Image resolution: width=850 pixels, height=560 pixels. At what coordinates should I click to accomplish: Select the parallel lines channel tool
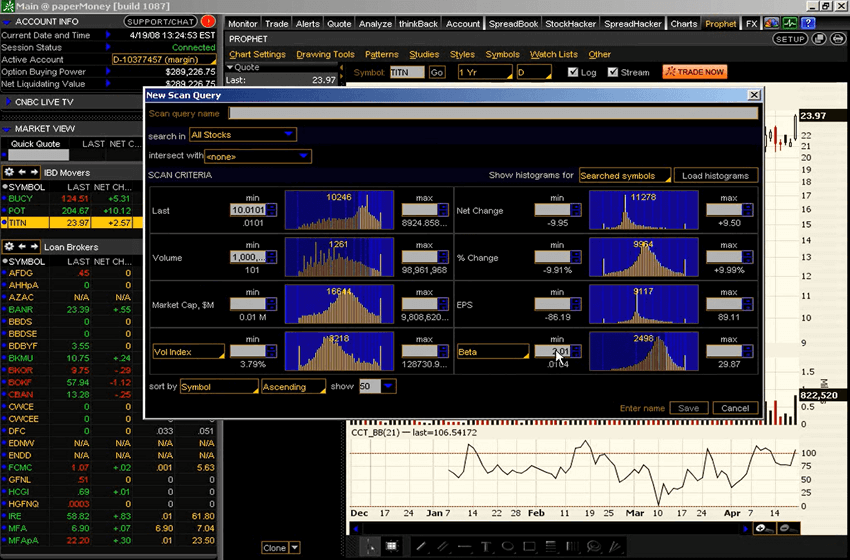(x=442, y=546)
